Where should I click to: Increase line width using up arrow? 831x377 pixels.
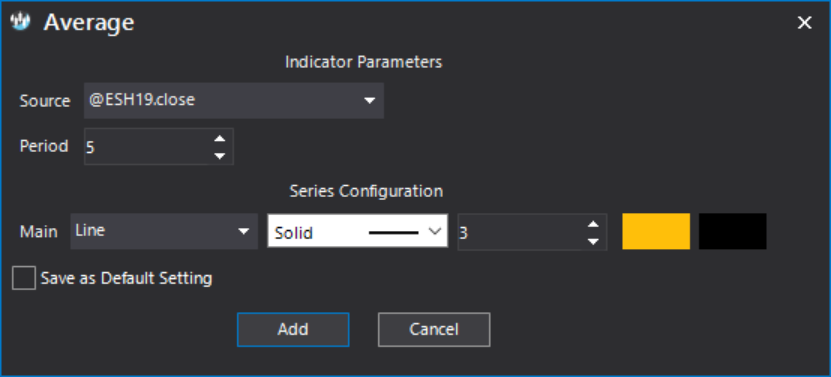[593, 224]
